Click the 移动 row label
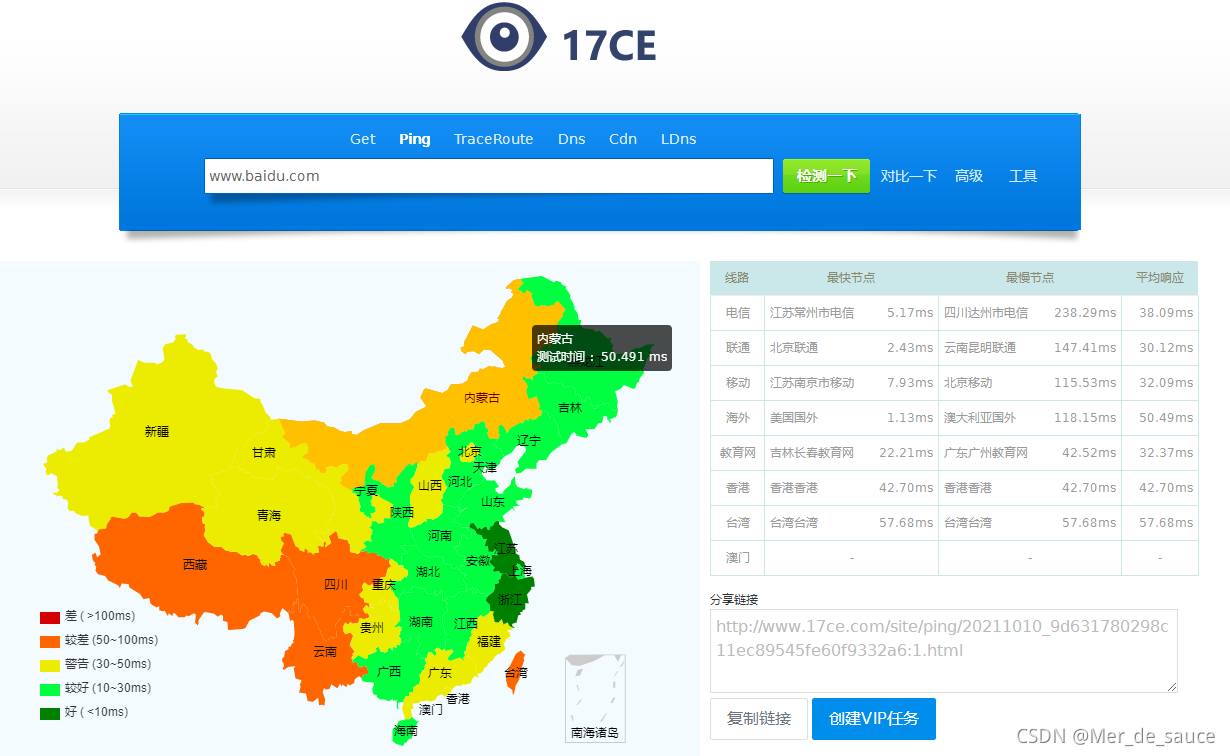 (x=738, y=383)
